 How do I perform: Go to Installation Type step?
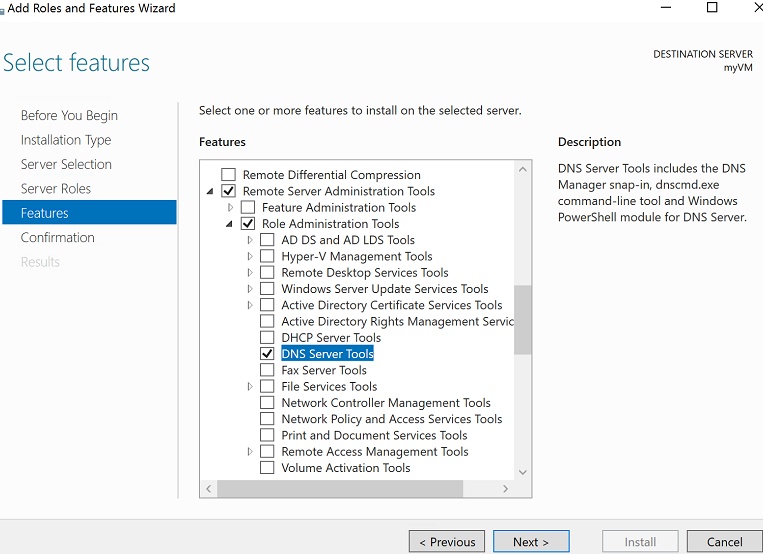(x=66, y=140)
